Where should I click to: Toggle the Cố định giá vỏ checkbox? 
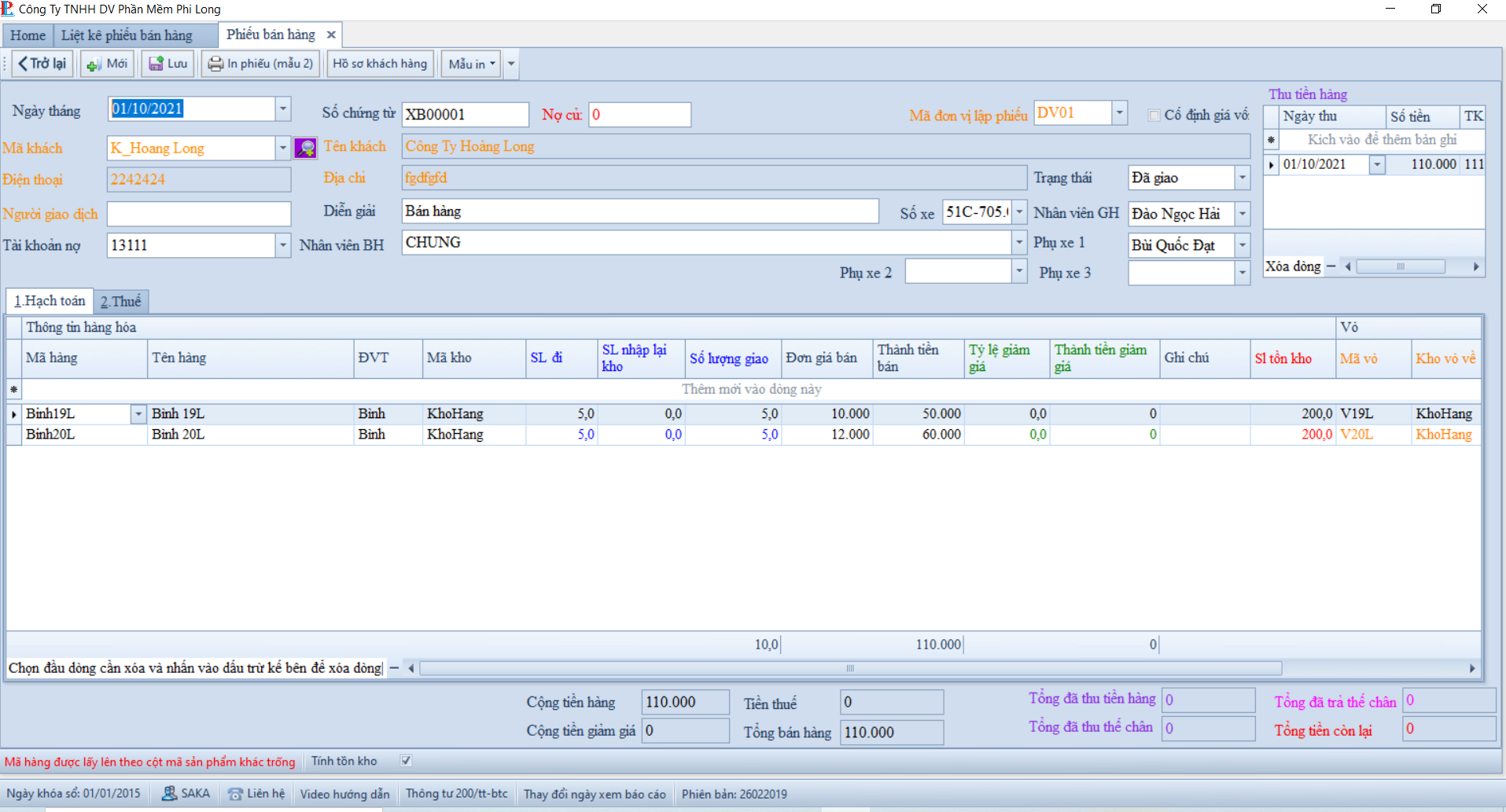tap(1154, 116)
